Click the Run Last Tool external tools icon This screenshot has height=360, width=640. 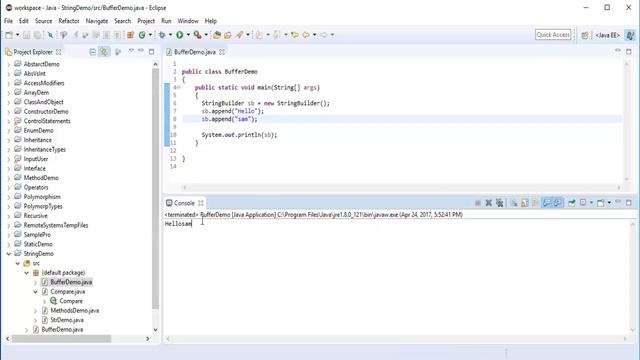198,35
